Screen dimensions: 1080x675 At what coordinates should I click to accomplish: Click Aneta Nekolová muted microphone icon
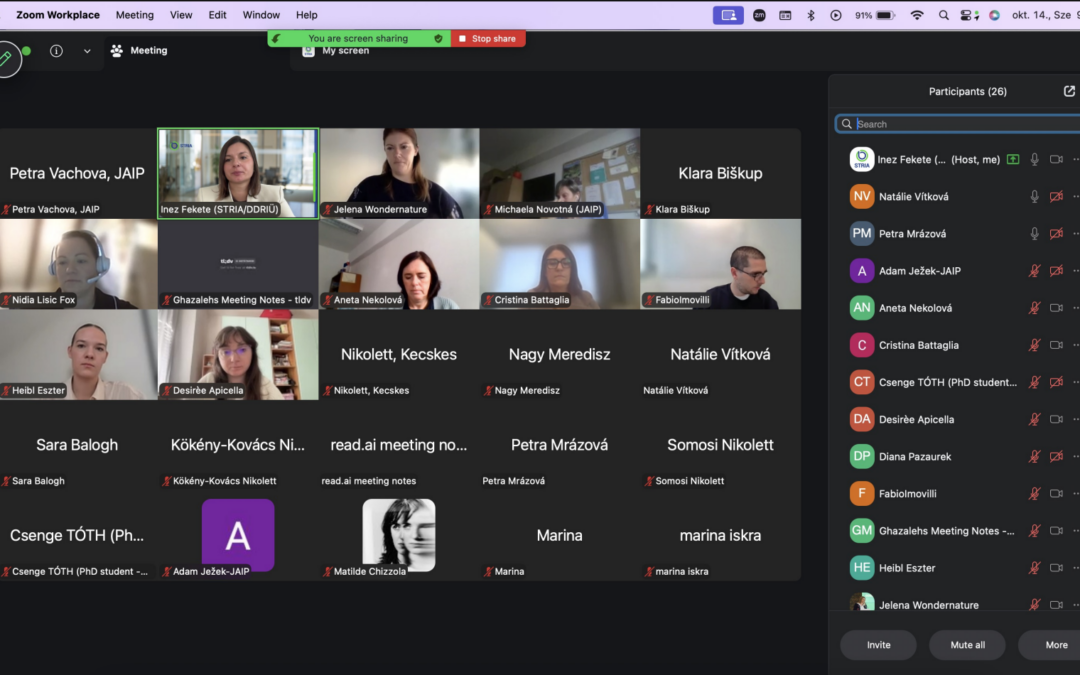(x=1035, y=308)
